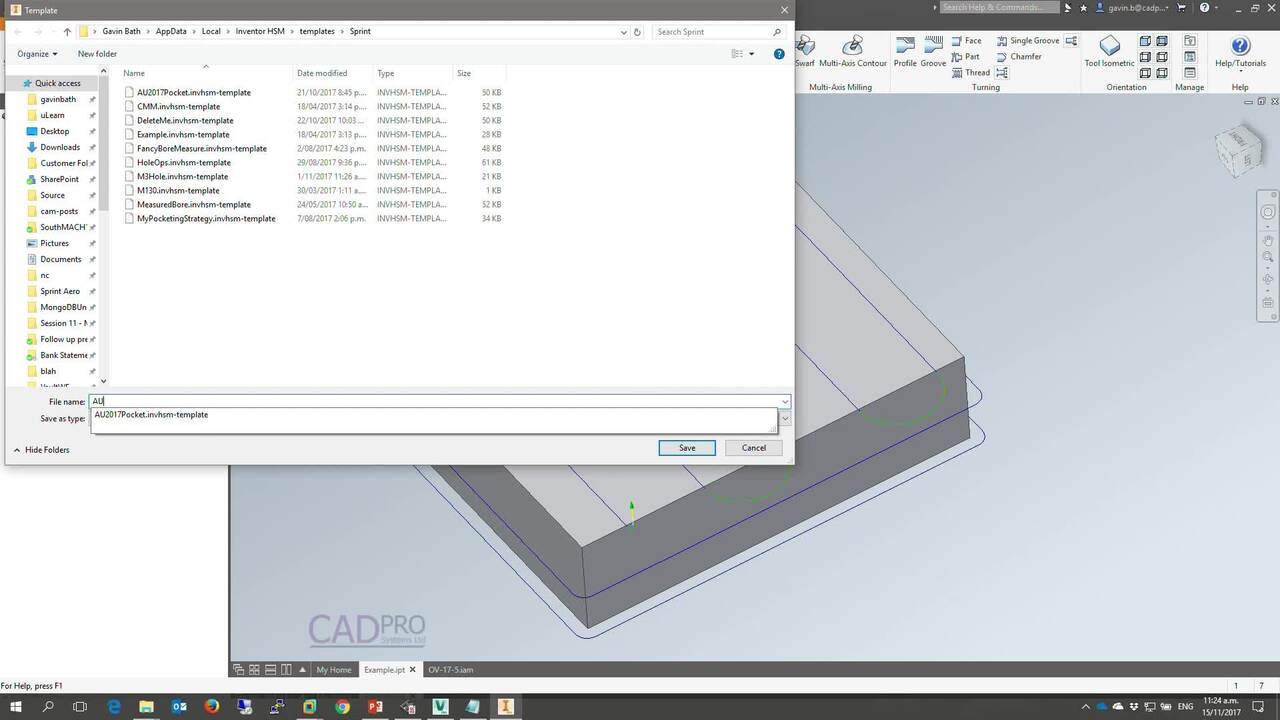Screen dimensions: 1280x720
Task: Refresh the Sprint folder listing
Action: pyautogui.click(x=637, y=32)
